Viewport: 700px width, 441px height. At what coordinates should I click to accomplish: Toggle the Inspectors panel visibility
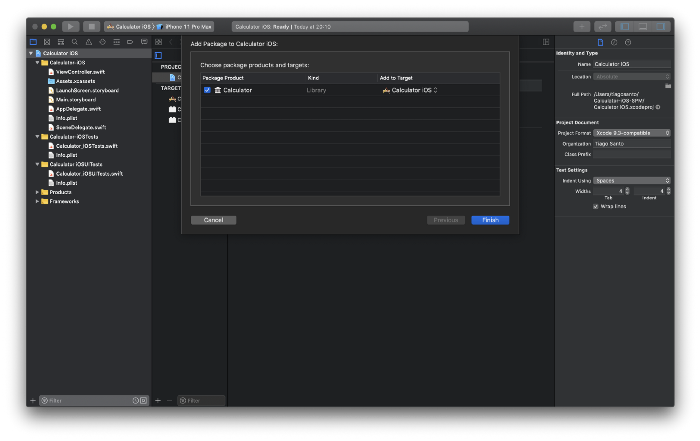pos(661,27)
